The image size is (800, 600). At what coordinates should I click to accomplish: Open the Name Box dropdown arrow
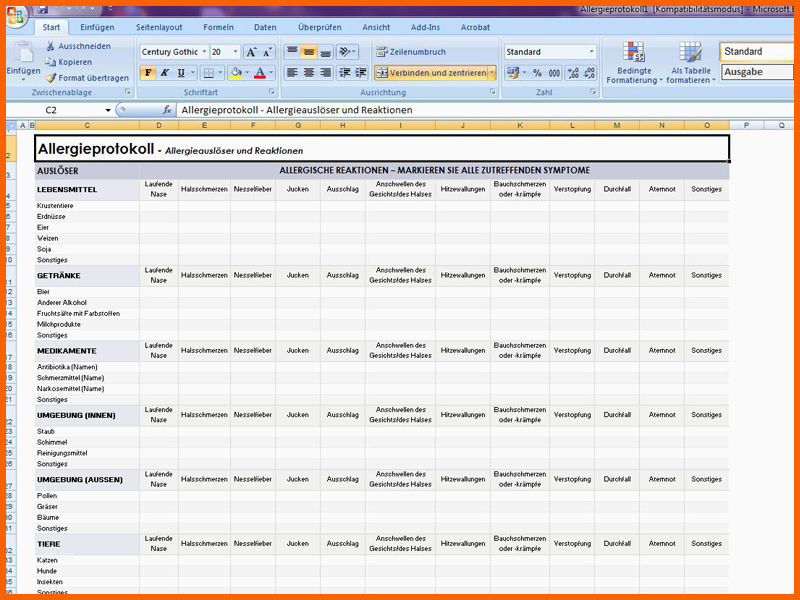tap(108, 110)
